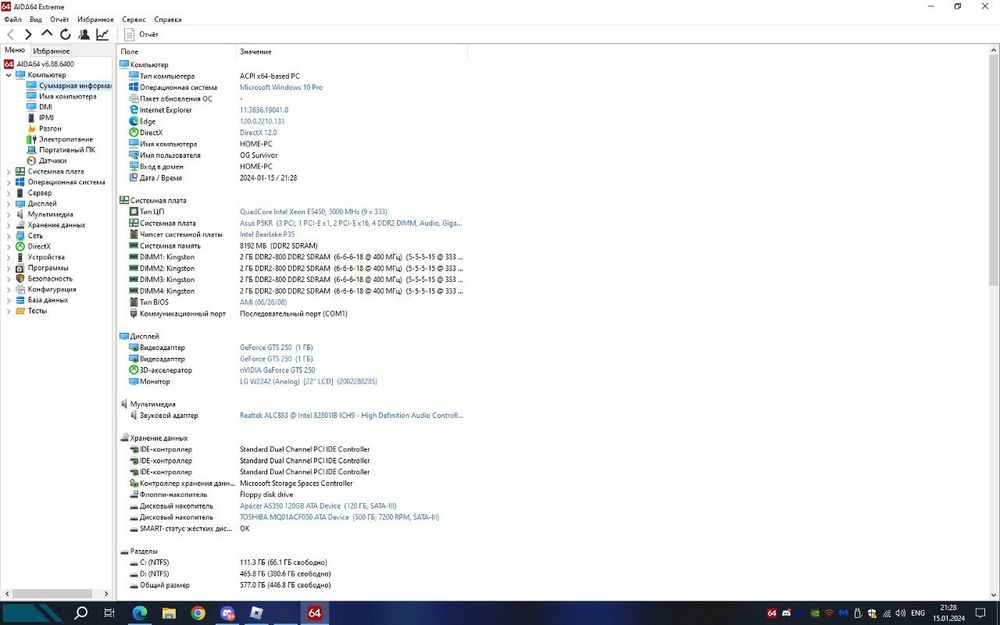The width and height of the screenshot is (1000, 625).
Task: Select the Безопасность shield node
Action: (44, 279)
